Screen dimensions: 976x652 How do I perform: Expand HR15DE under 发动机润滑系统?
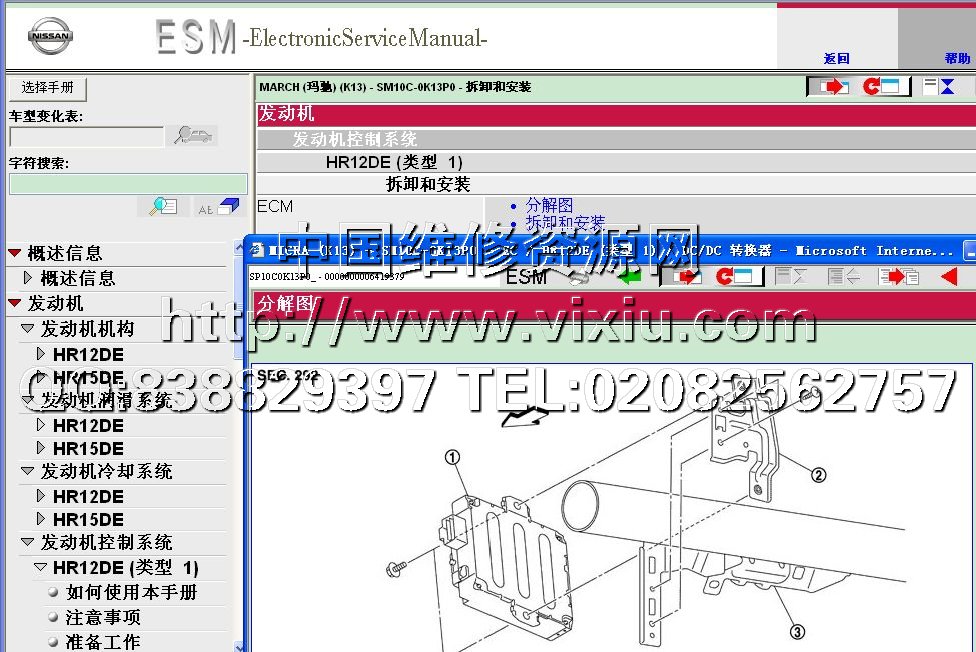click(40, 448)
